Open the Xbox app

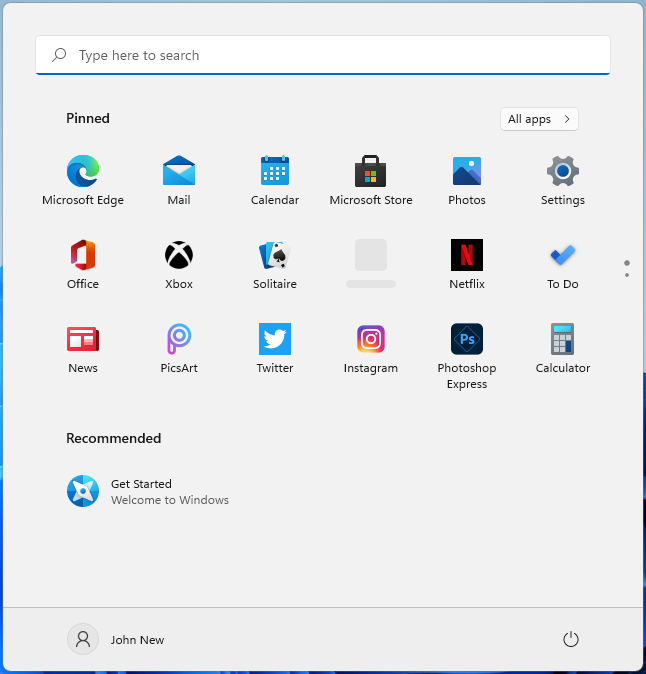179,264
